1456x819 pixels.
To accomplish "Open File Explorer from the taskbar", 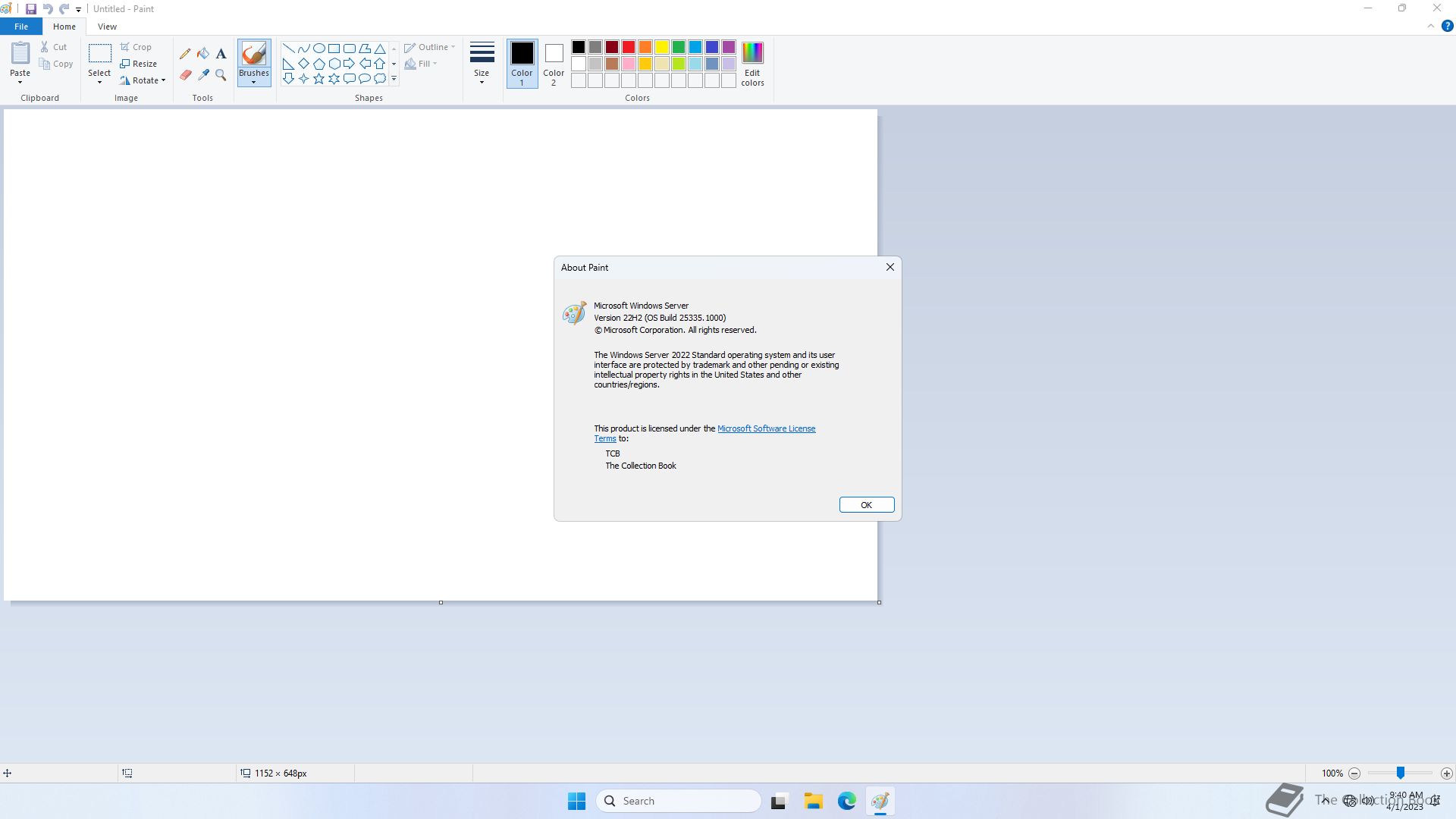I will tap(814, 801).
